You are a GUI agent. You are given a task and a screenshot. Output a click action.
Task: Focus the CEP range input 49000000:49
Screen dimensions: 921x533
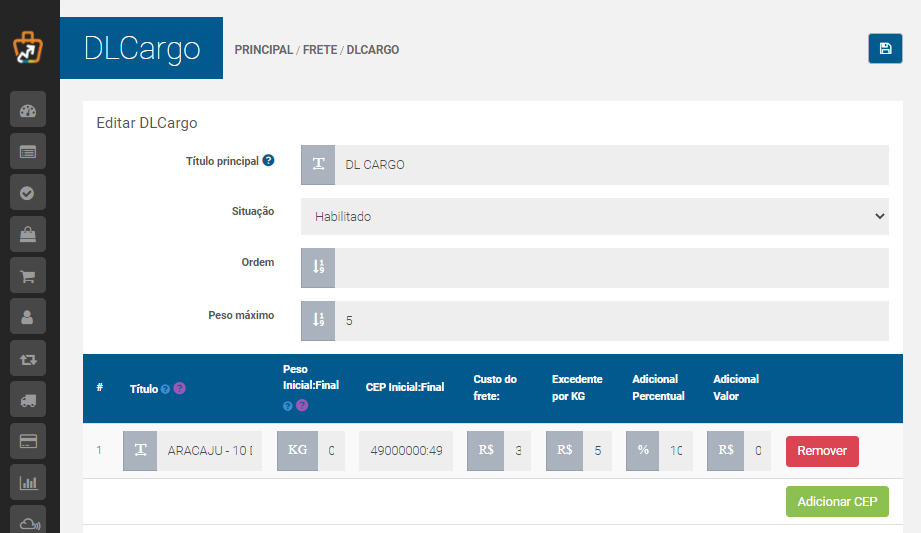(406, 451)
